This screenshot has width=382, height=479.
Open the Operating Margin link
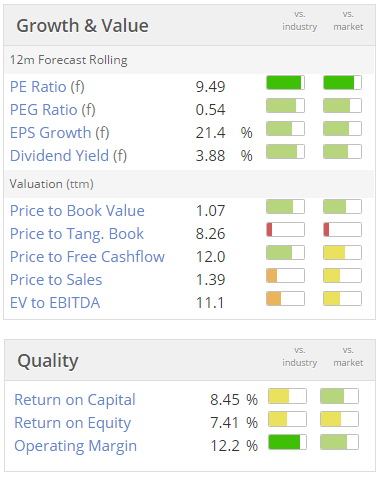pos(76,446)
